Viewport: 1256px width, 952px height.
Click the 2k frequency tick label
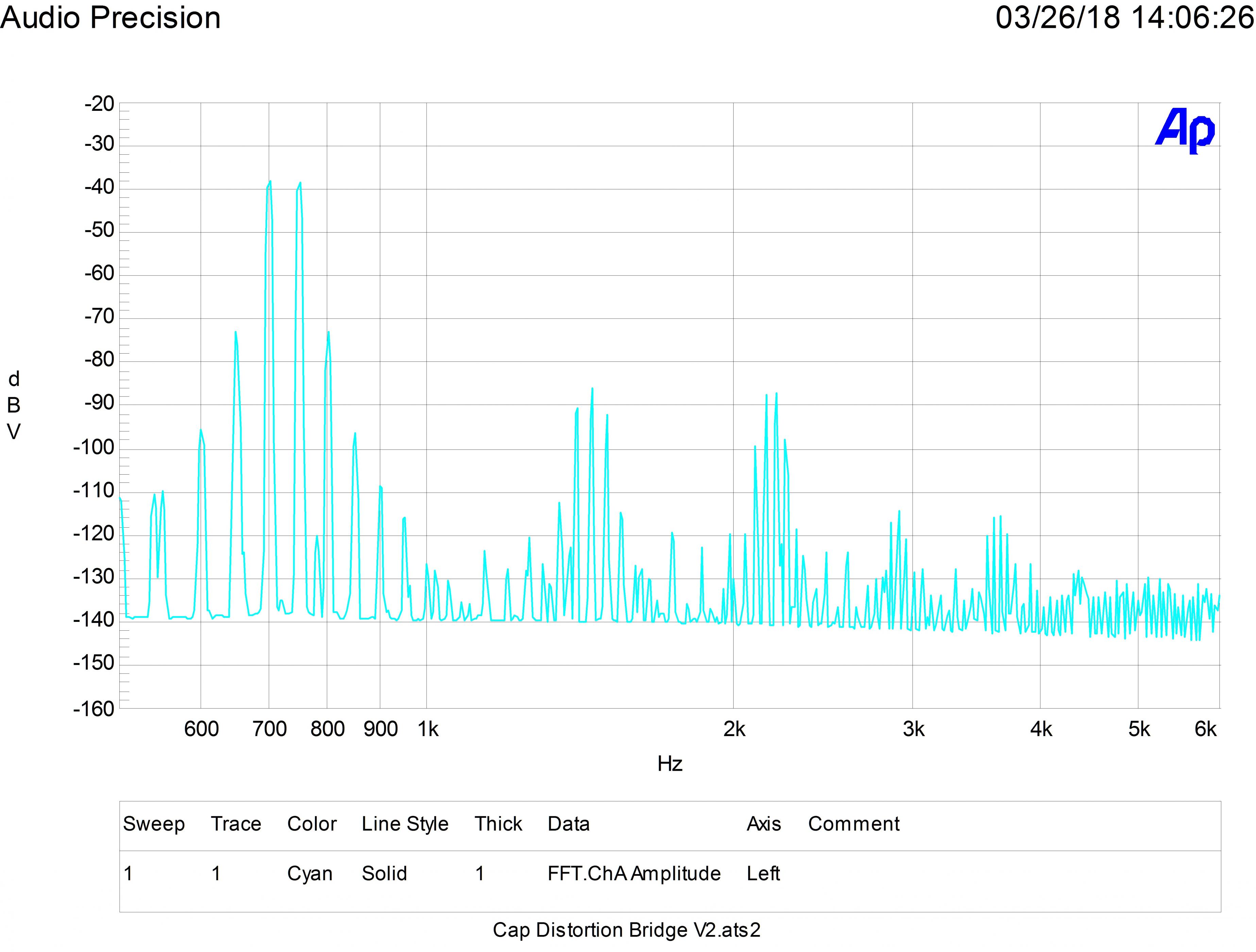[734, 729]
